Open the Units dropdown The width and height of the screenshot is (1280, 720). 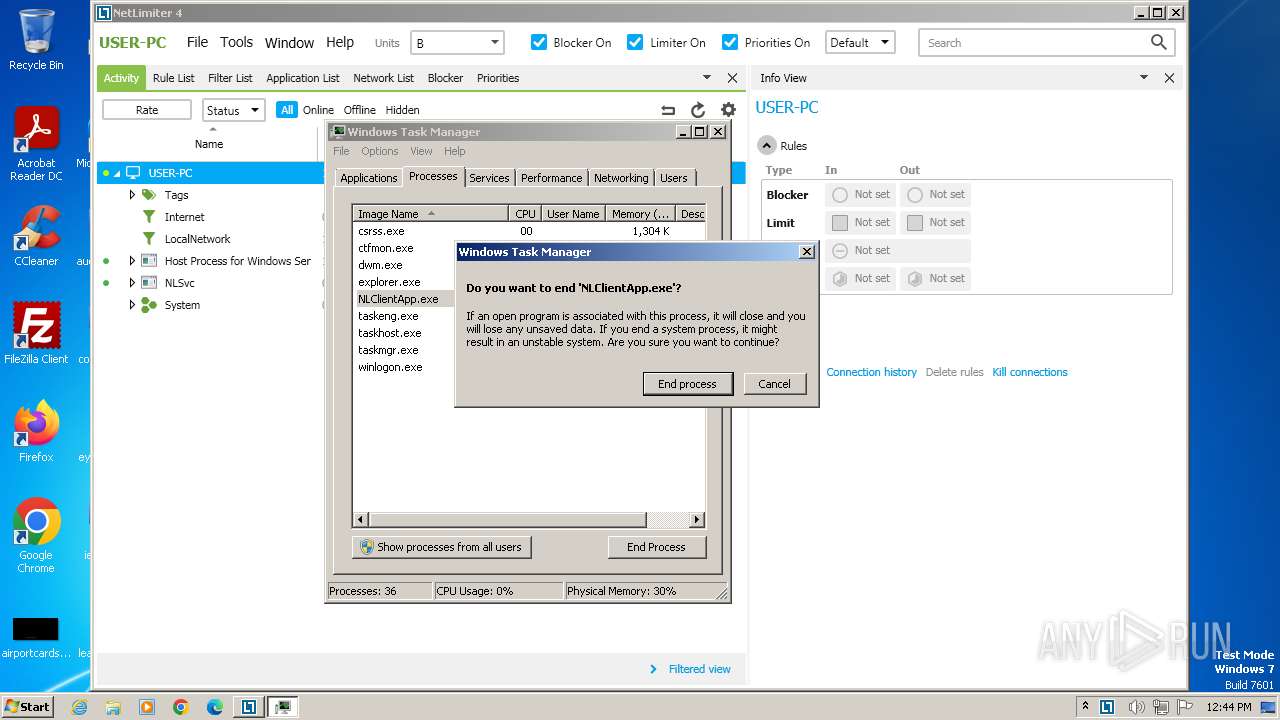click(458, 43)
